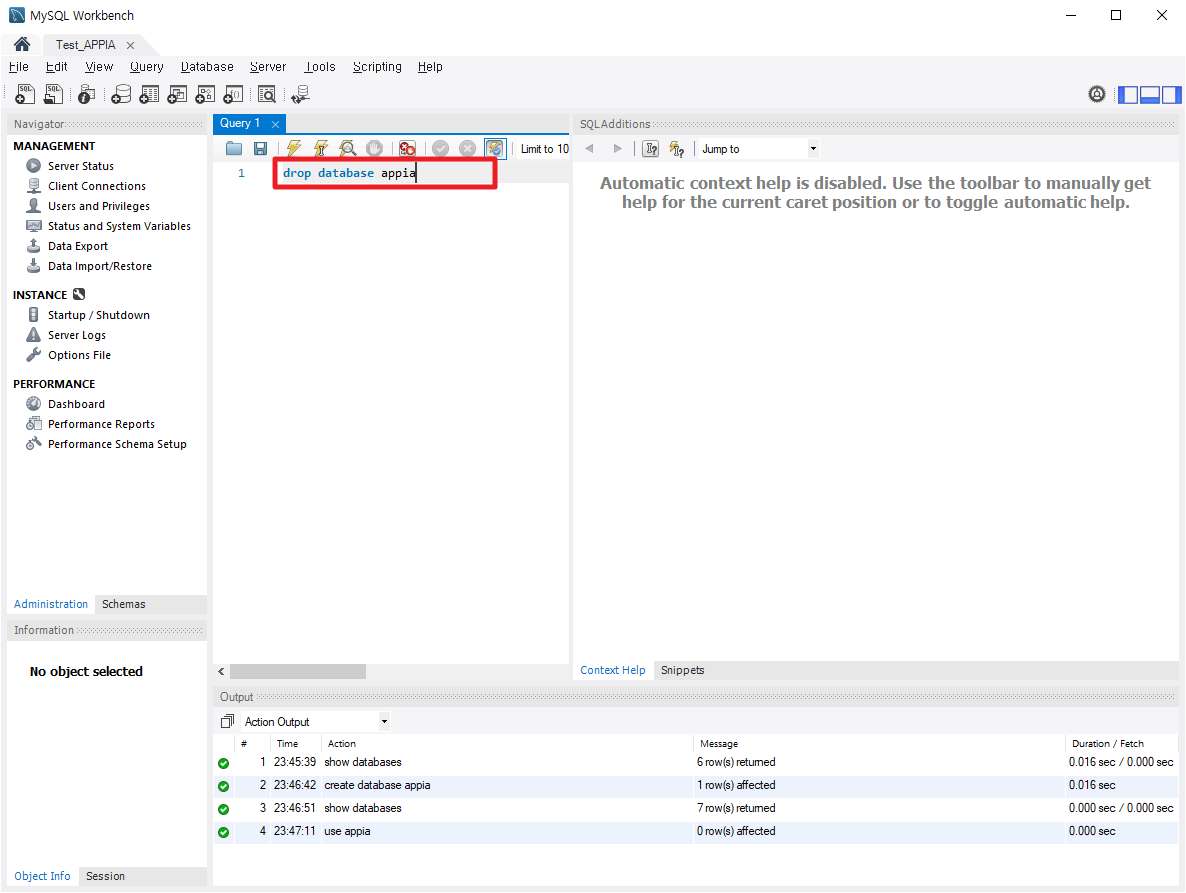The image size is (1186, 893).
Task: Create a new stored procedure icon
Action: (205, 94)
